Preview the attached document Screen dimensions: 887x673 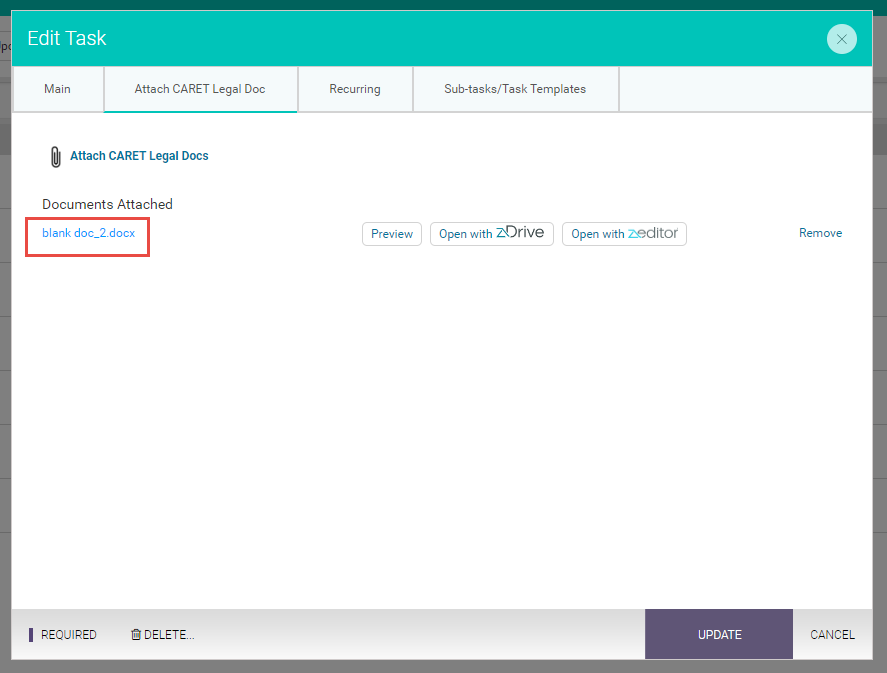391,233
